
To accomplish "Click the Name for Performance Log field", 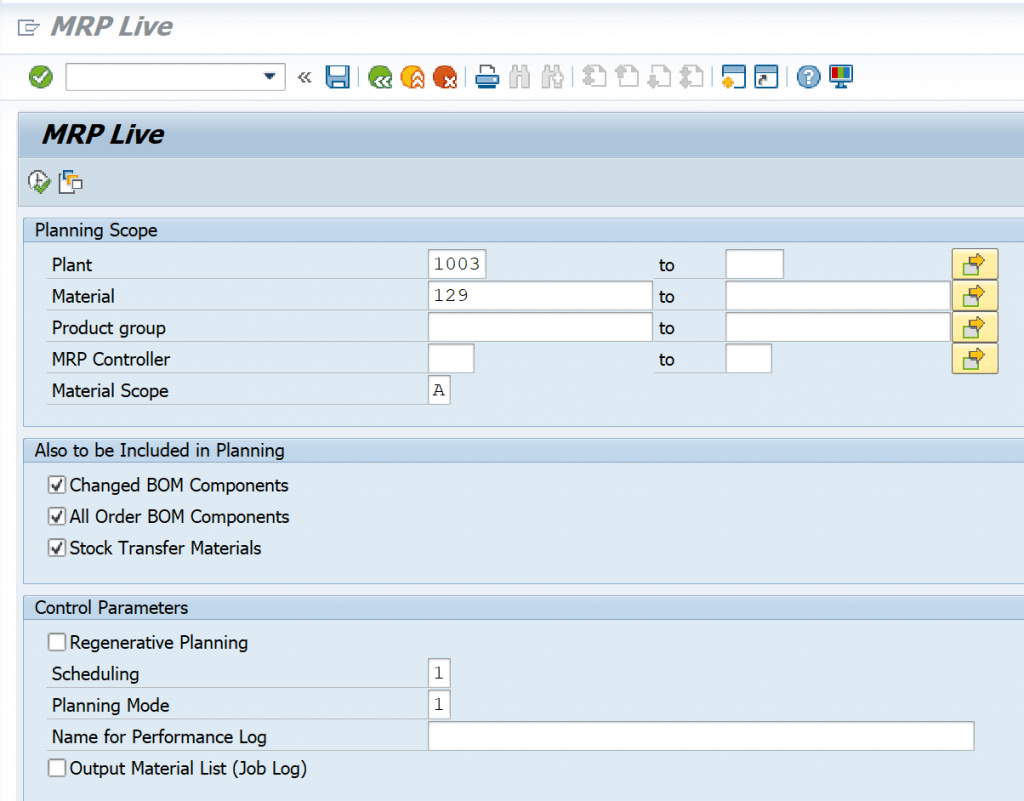I will pyautogui.click(x=701, y=736).
